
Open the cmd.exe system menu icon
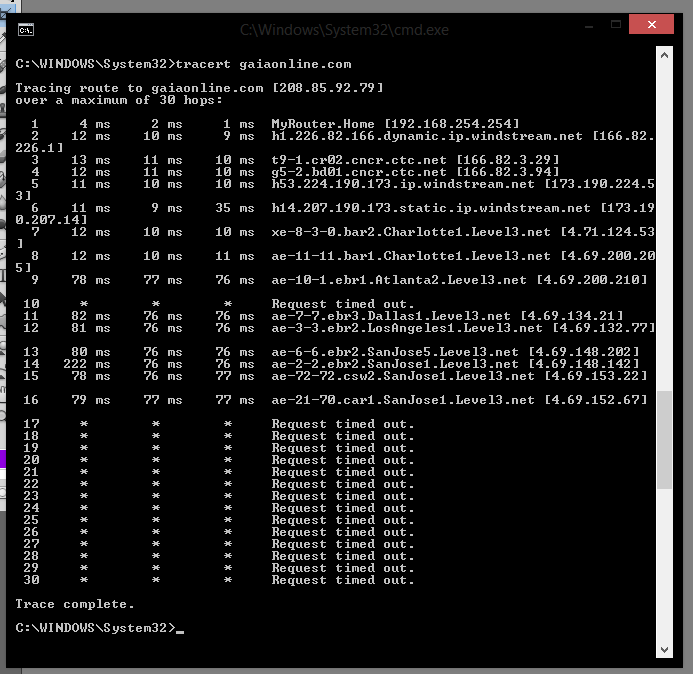[26, 30]
